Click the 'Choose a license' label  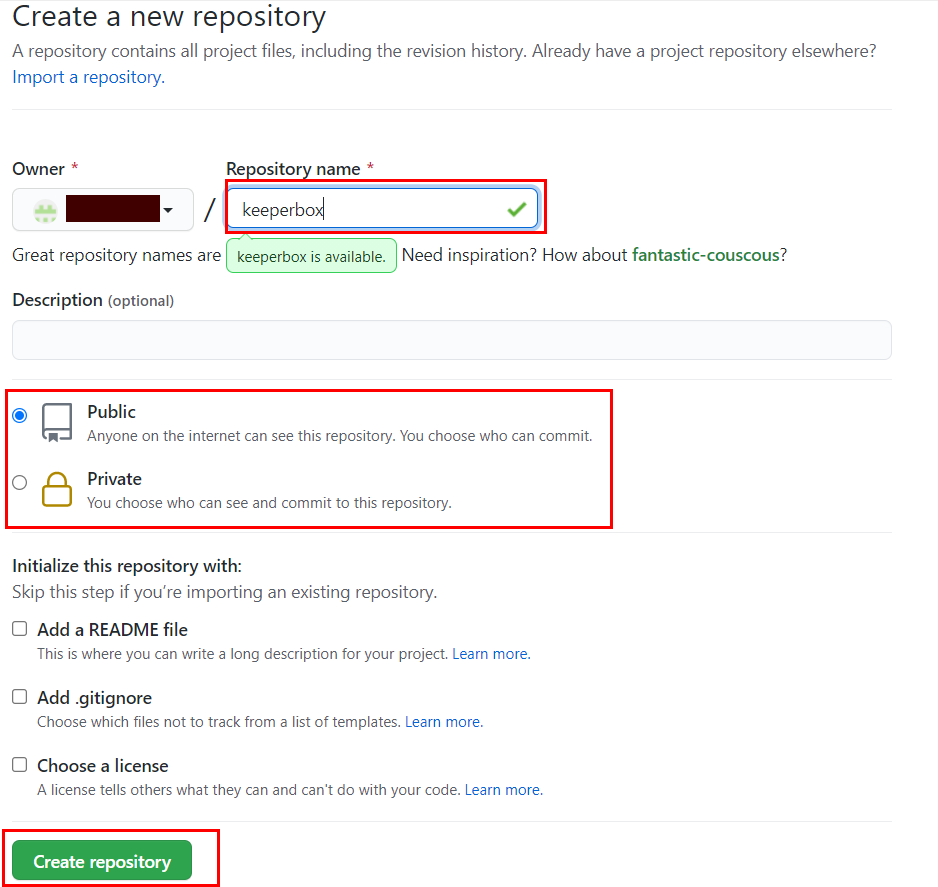coord(103,766)
